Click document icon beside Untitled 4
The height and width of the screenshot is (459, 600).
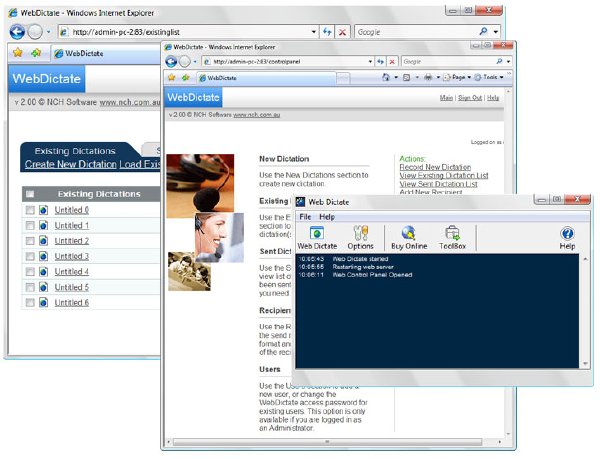click(x=44, y=272)
